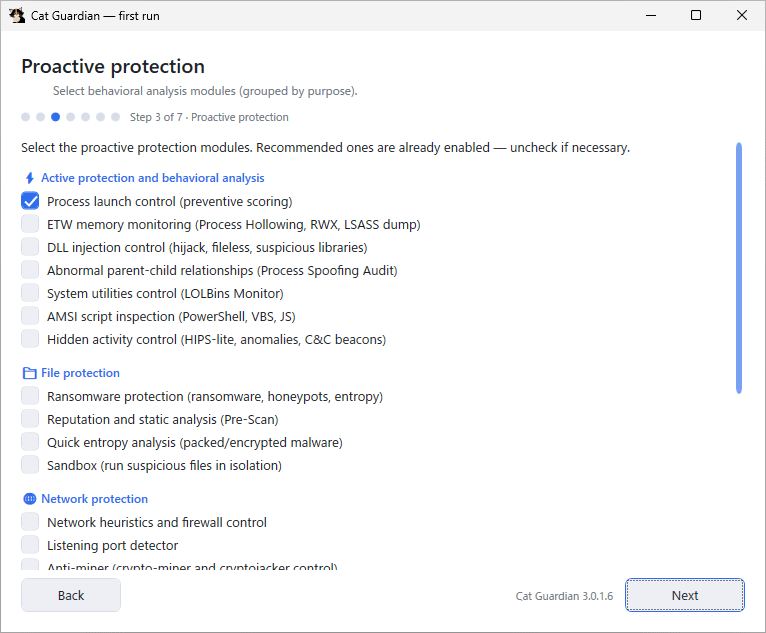Click the last step progress dot
Viewport: 766px width, 633px height.
click(116, 117)
